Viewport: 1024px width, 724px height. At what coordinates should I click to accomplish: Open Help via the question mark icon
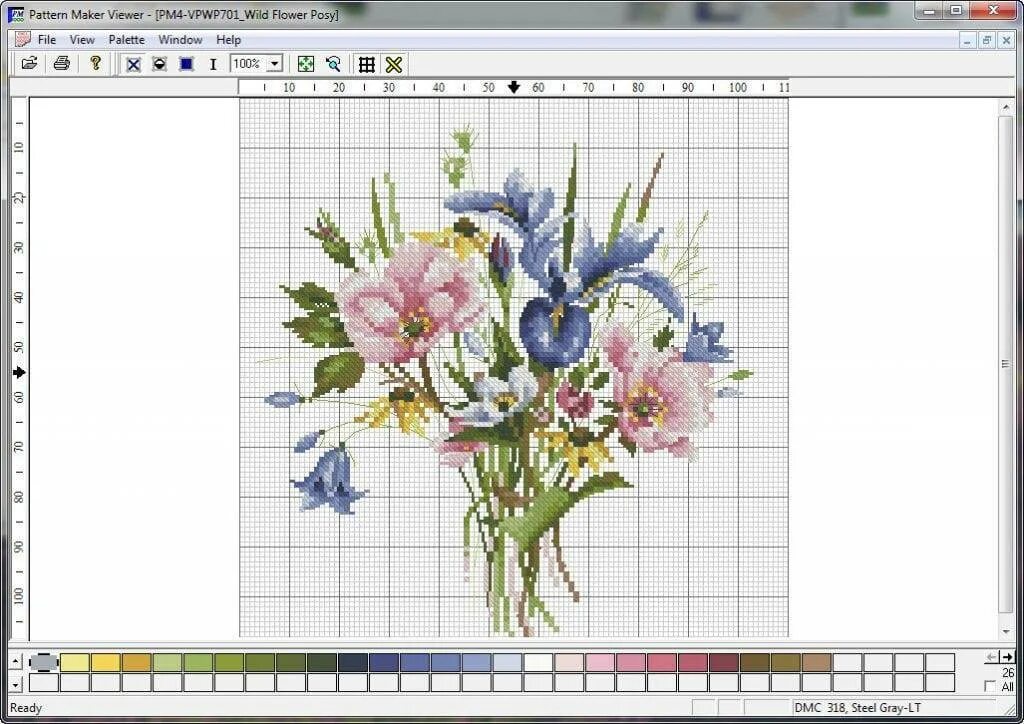(95, 64)
